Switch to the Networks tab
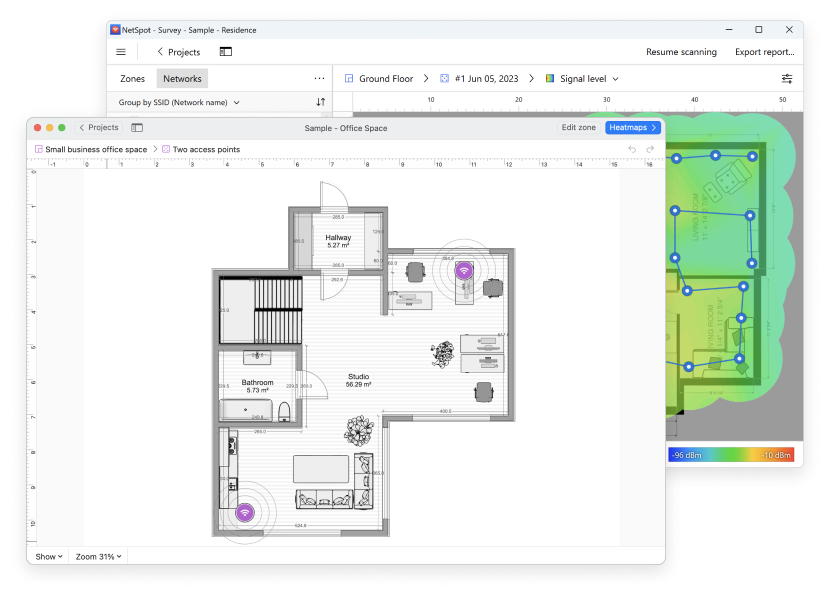Viewport: 830px width, 597px height. pyautogui.click(x=182, y=78)
